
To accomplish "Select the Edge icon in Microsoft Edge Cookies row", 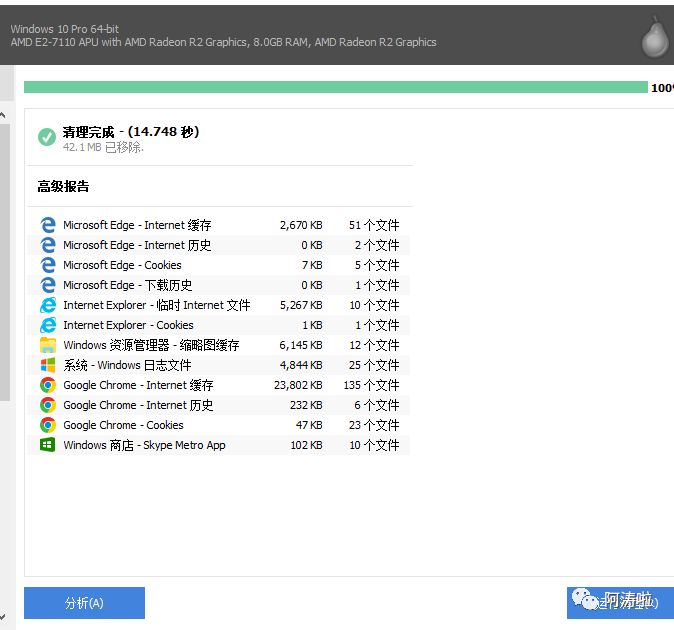I will pyautogui.click(x=48, y=265).
